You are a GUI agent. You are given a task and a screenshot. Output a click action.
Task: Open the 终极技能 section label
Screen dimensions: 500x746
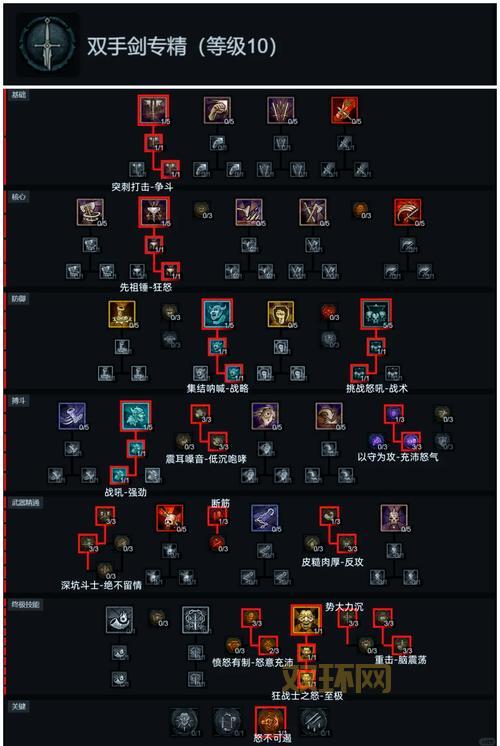[26, 604]
